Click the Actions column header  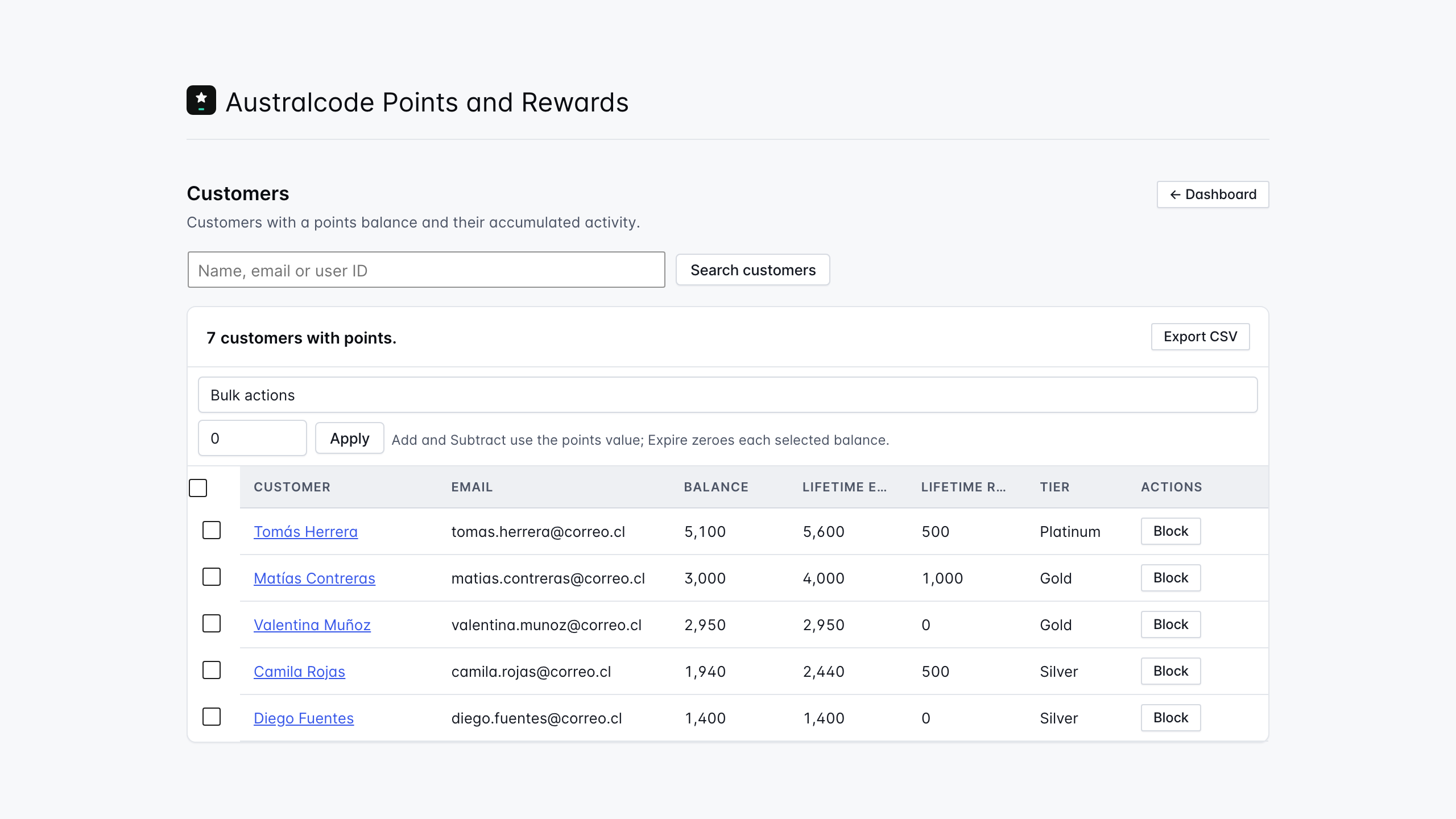click(1171, 487)
